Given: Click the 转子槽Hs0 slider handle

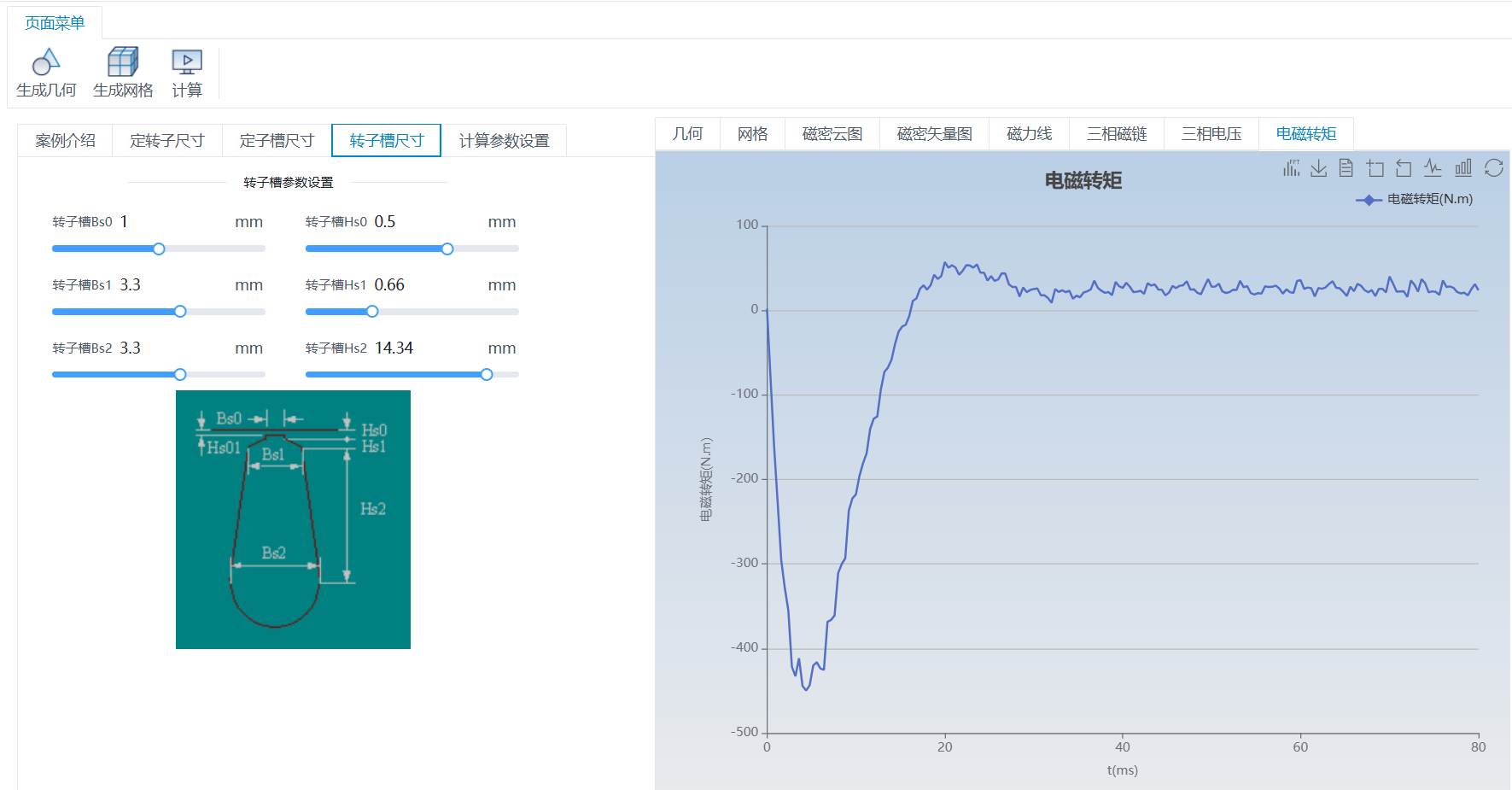Looking at the screenshot, I should [x=447, y=249].
